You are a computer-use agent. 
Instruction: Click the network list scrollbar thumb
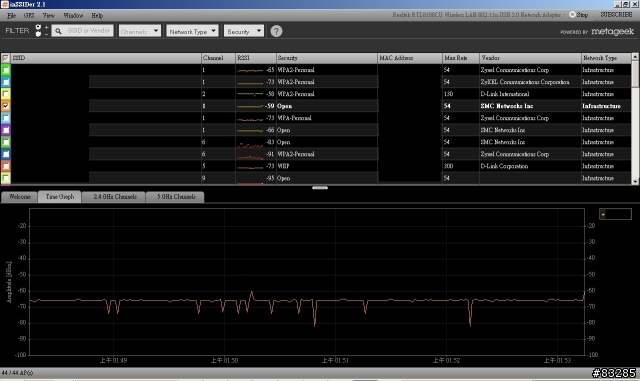[635, 74]
